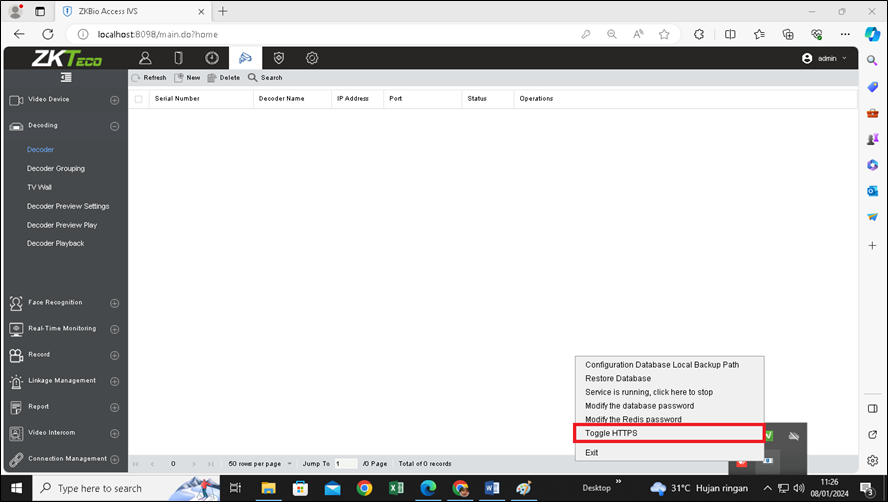Expand the Face Recognition section

[x=114, y=303]
